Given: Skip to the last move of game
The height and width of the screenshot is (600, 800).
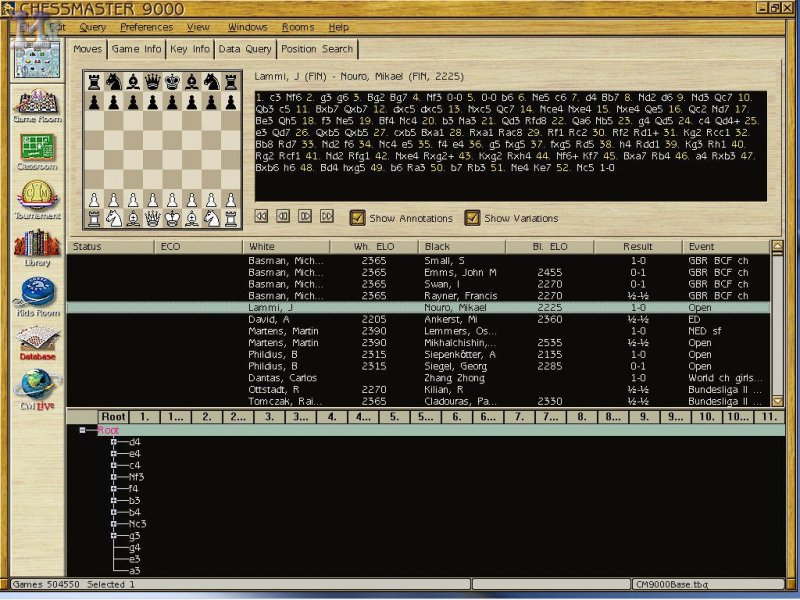Looking at the screenshot, I should coord(326,216).
